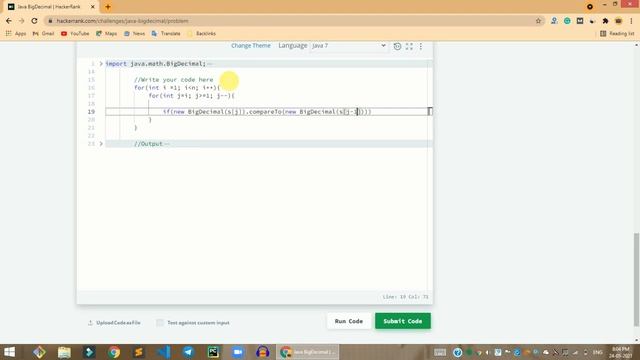
Task: Enable Test against custom input checkbox
Action: 160,323
